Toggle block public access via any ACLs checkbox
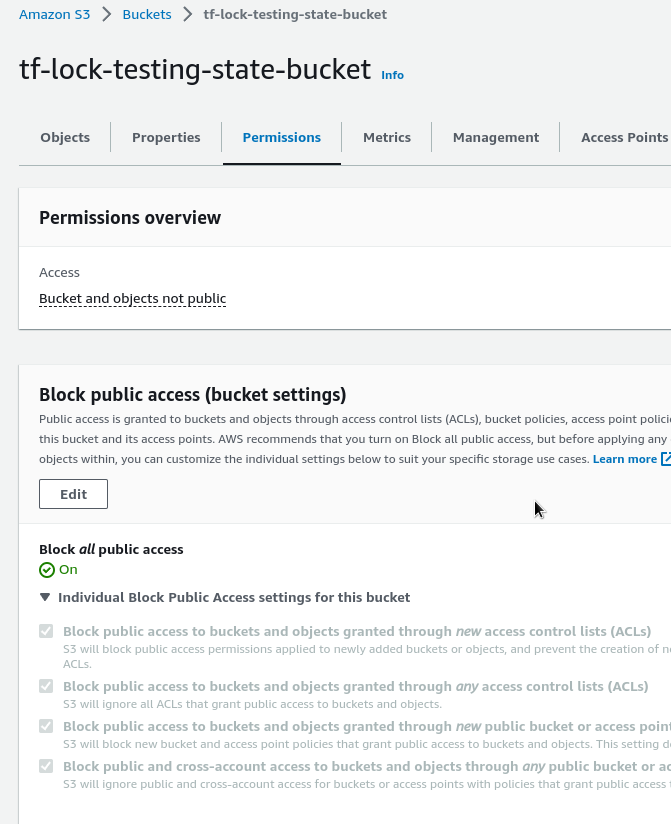The image size is (671, 824). (46, 687)
